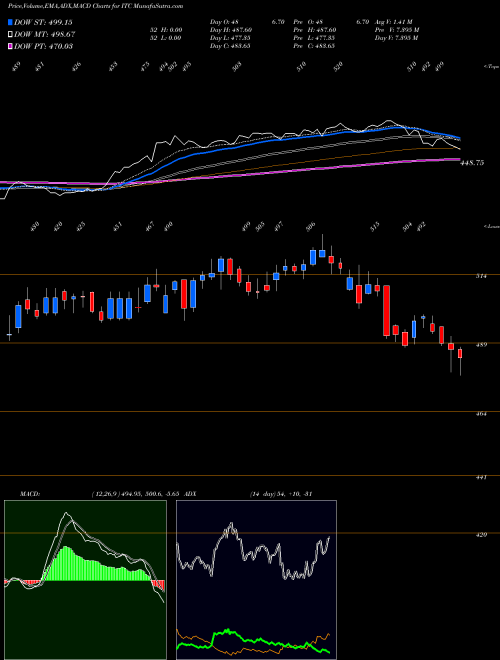500x660 pixels.
Task: Click the 'Pre V: 7.395 M' value
Action: point(396,30)
